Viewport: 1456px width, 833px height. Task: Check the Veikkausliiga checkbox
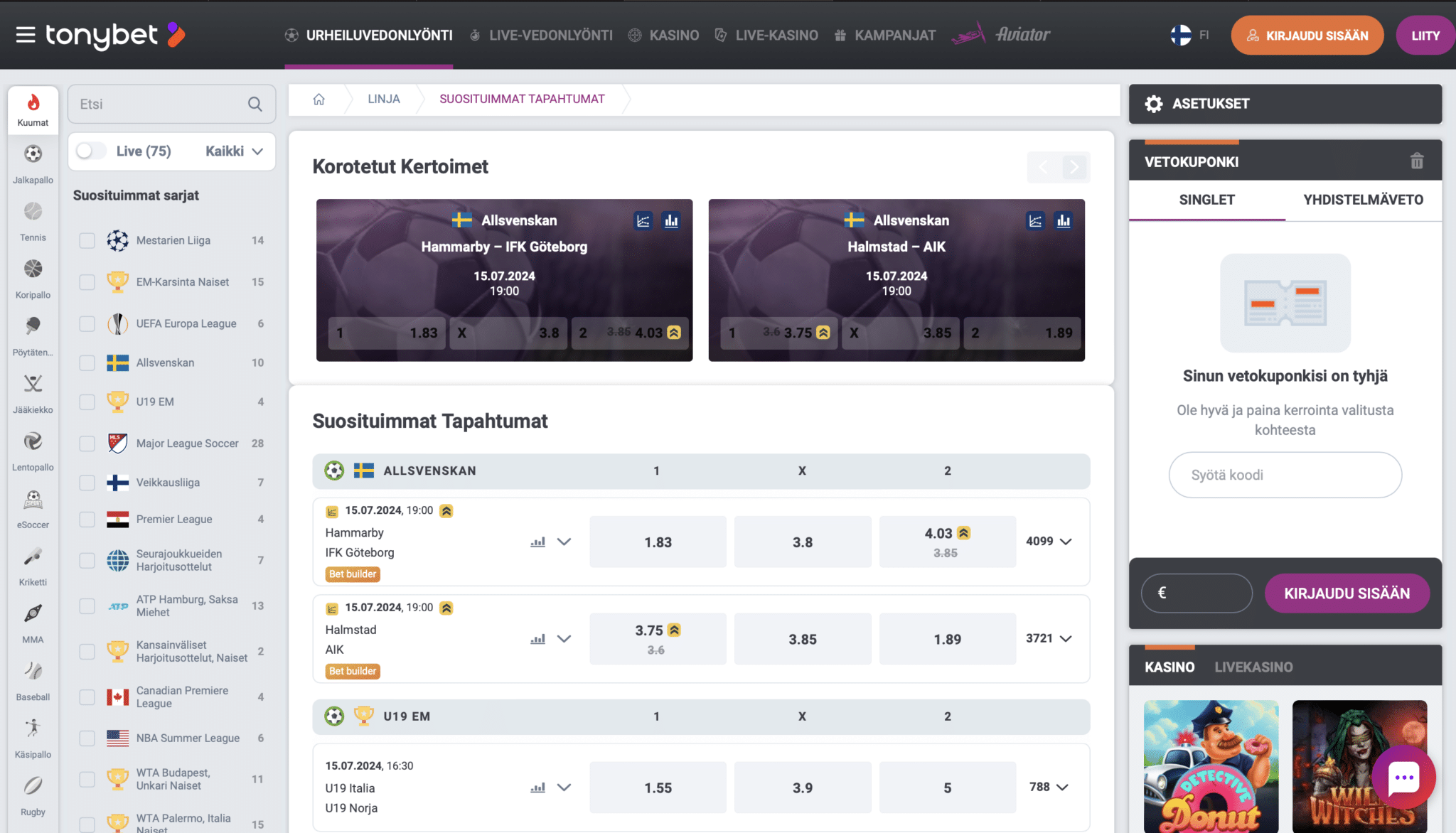(x=87, y=483)
